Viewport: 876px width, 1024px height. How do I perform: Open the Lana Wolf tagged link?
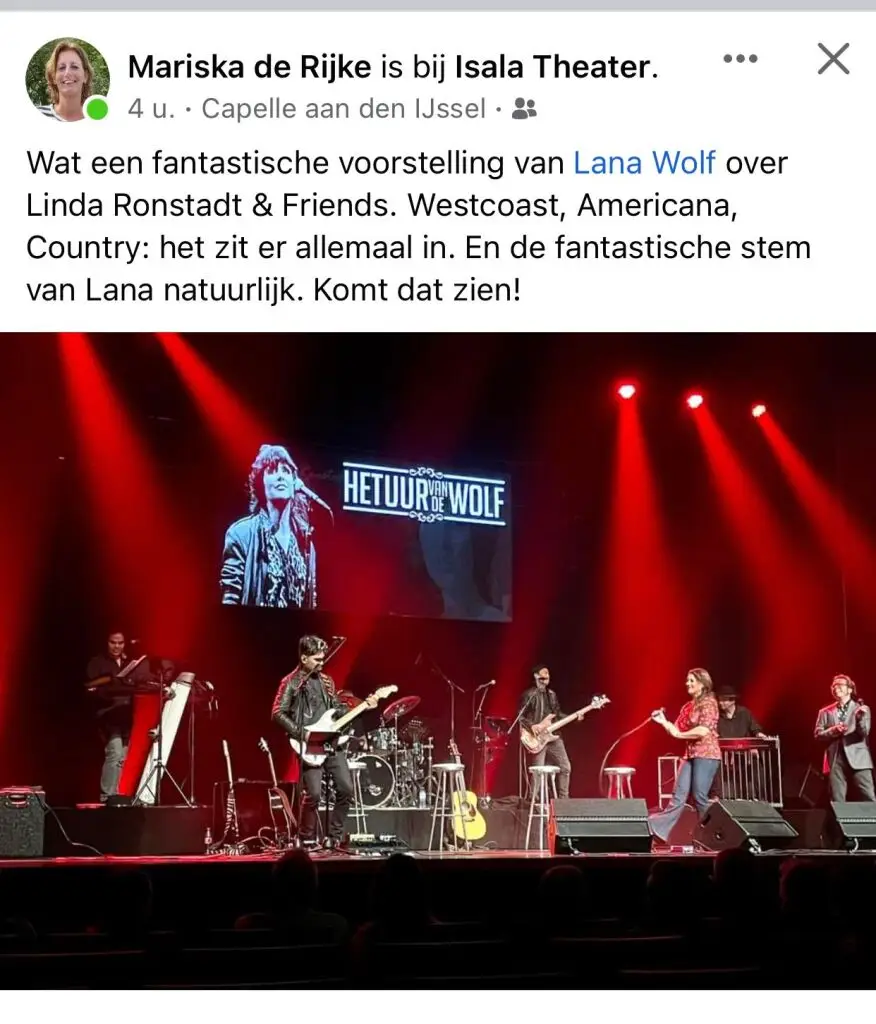coord(644,163)
